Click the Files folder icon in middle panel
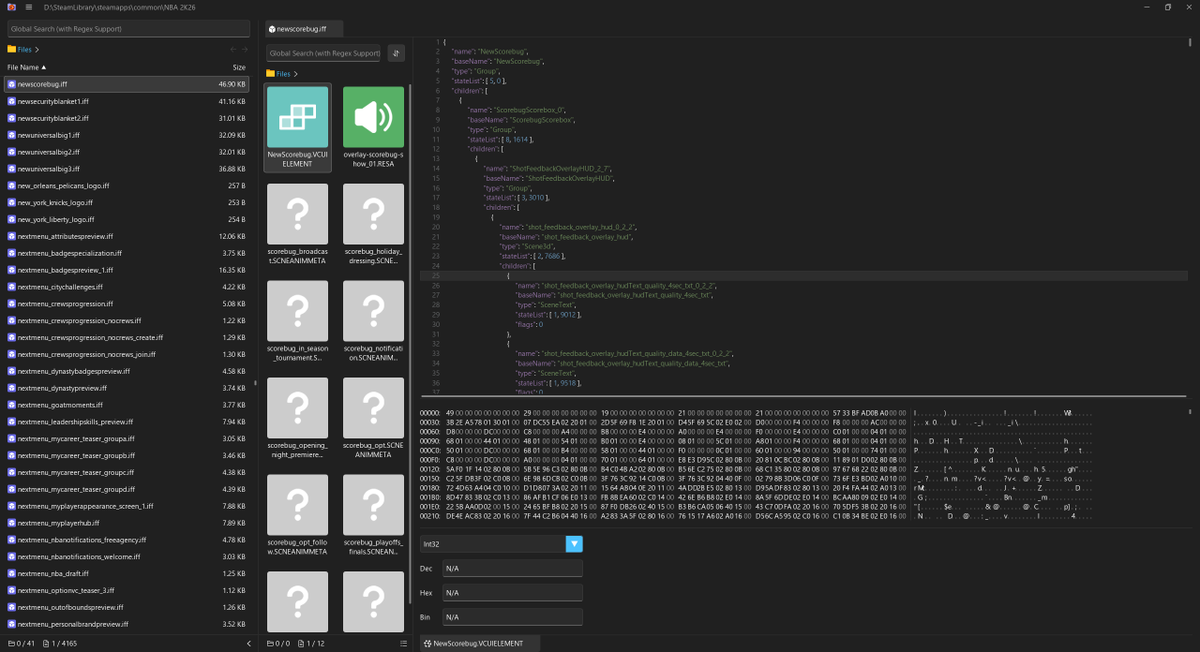Viewport: 1200px width, 652px height. click(271, 74)
